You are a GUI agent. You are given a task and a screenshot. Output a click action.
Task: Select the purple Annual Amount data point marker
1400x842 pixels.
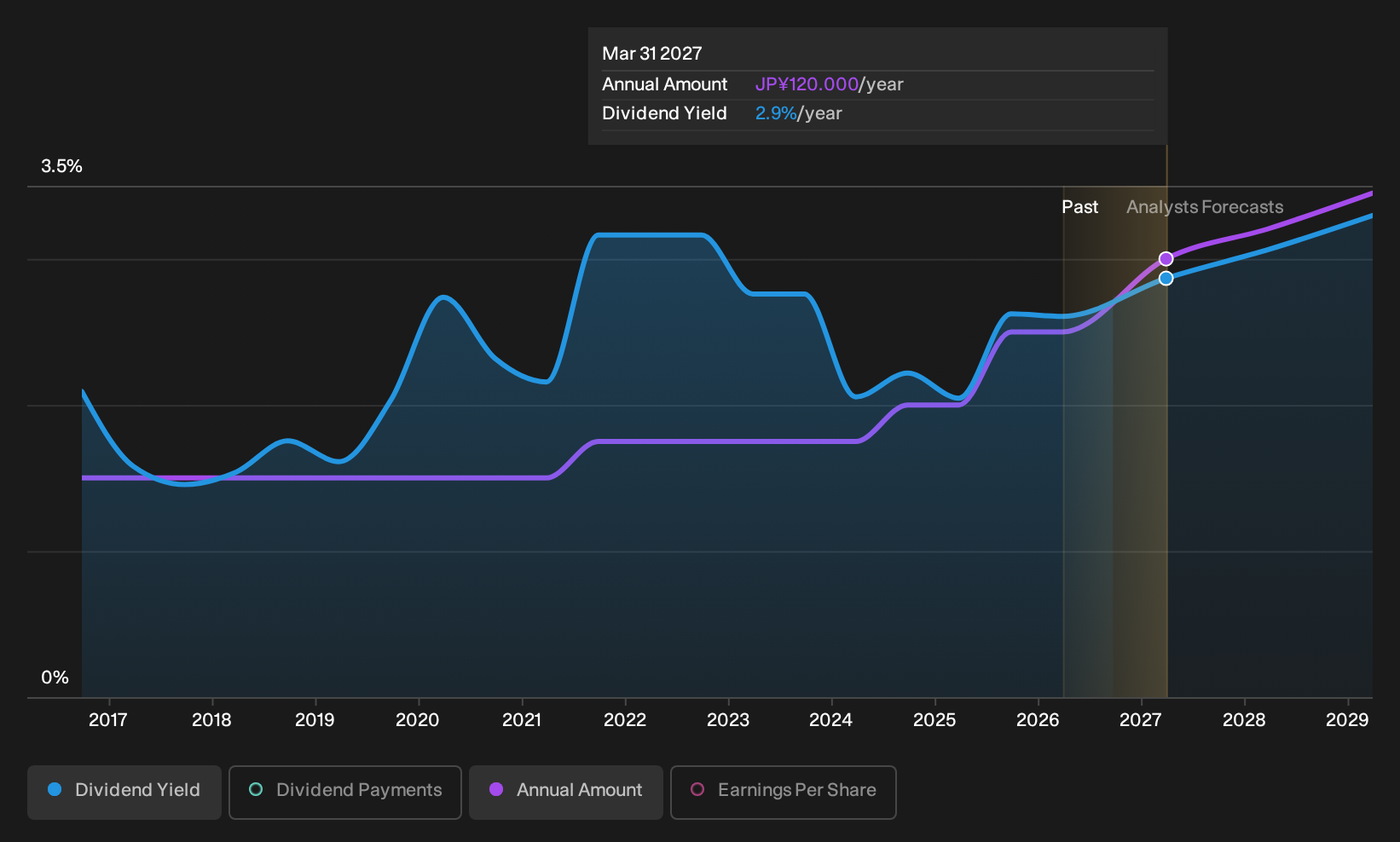click(1166, 259)
